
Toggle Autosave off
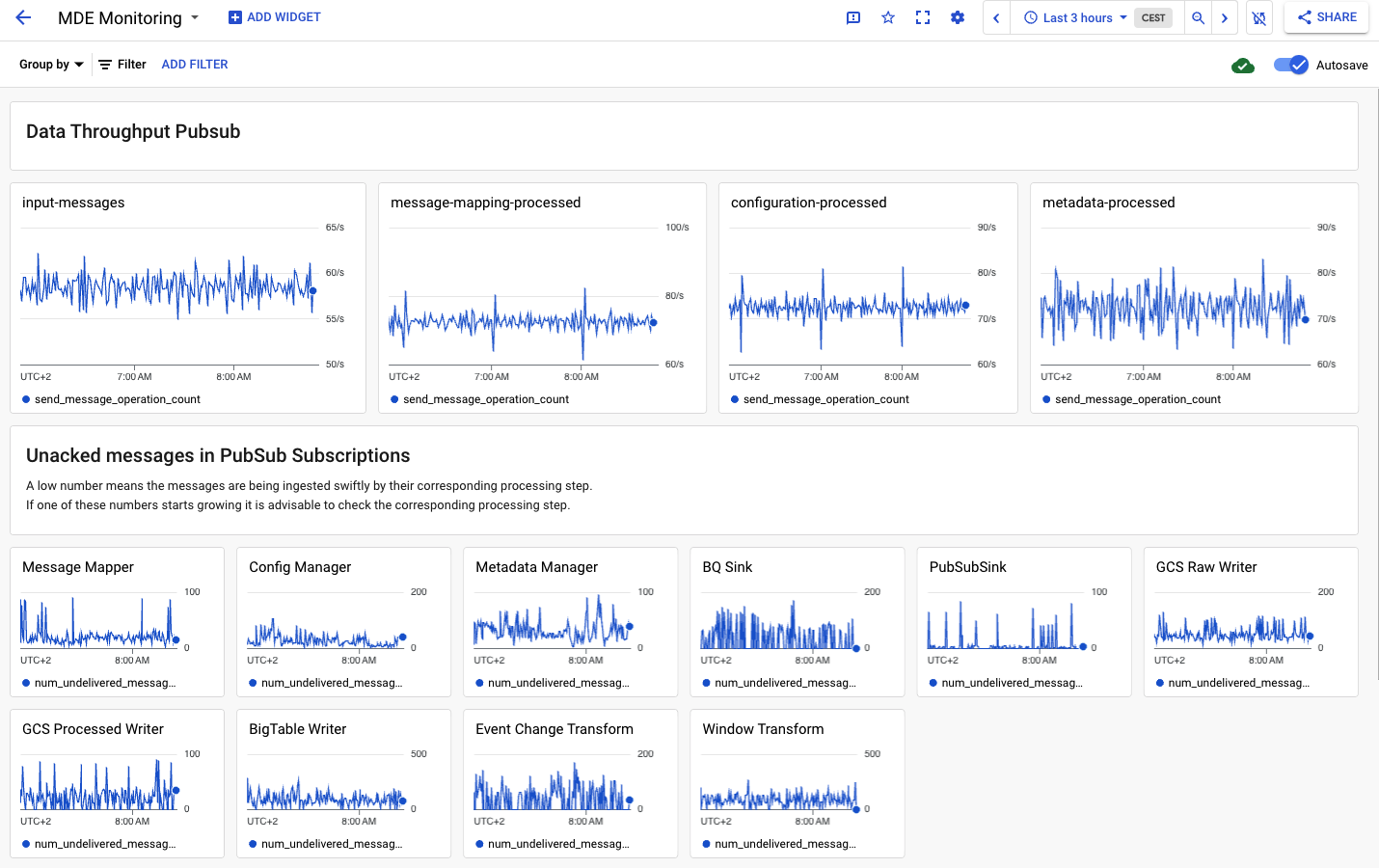[x=1290, y=65]
